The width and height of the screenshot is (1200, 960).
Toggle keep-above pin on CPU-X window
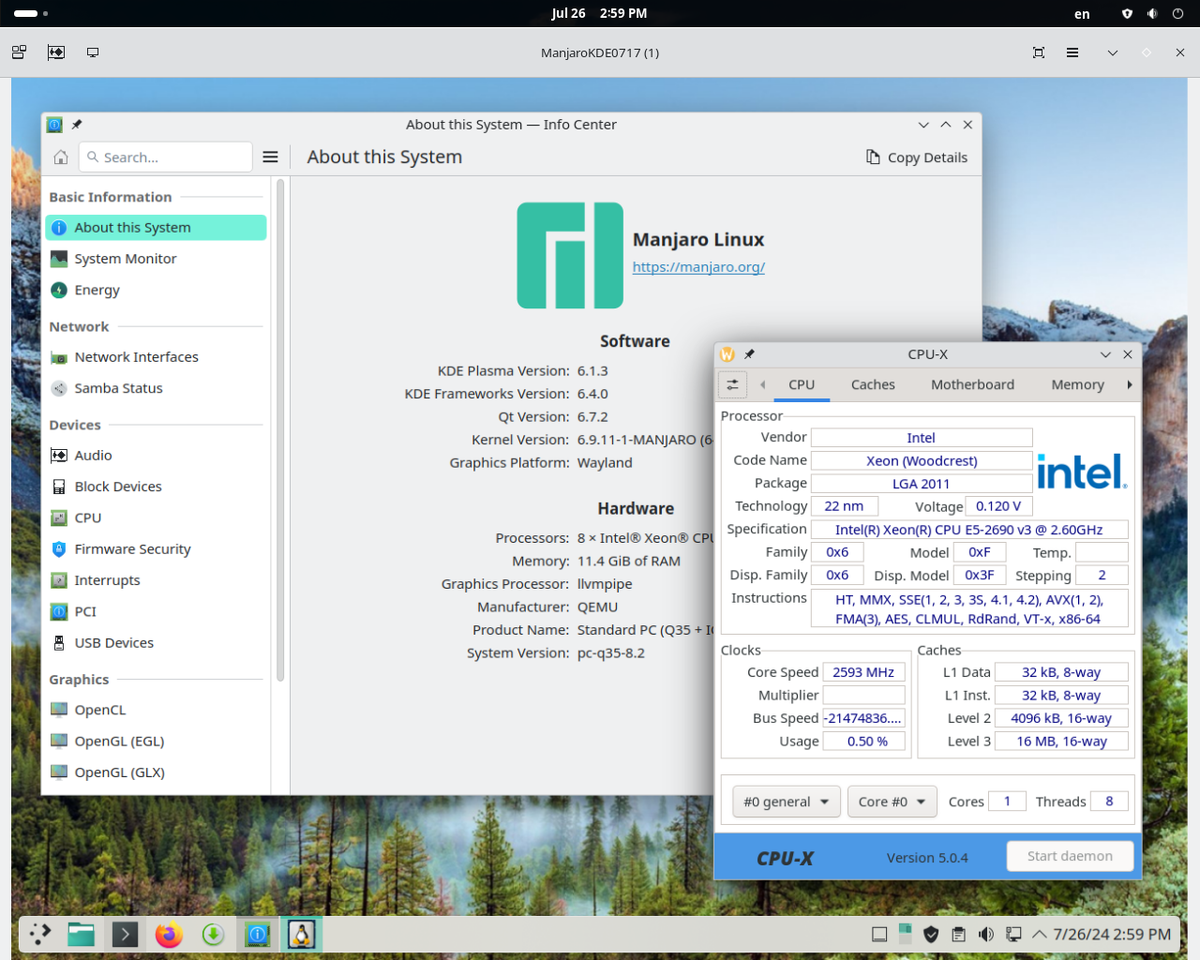coord(748,353)
